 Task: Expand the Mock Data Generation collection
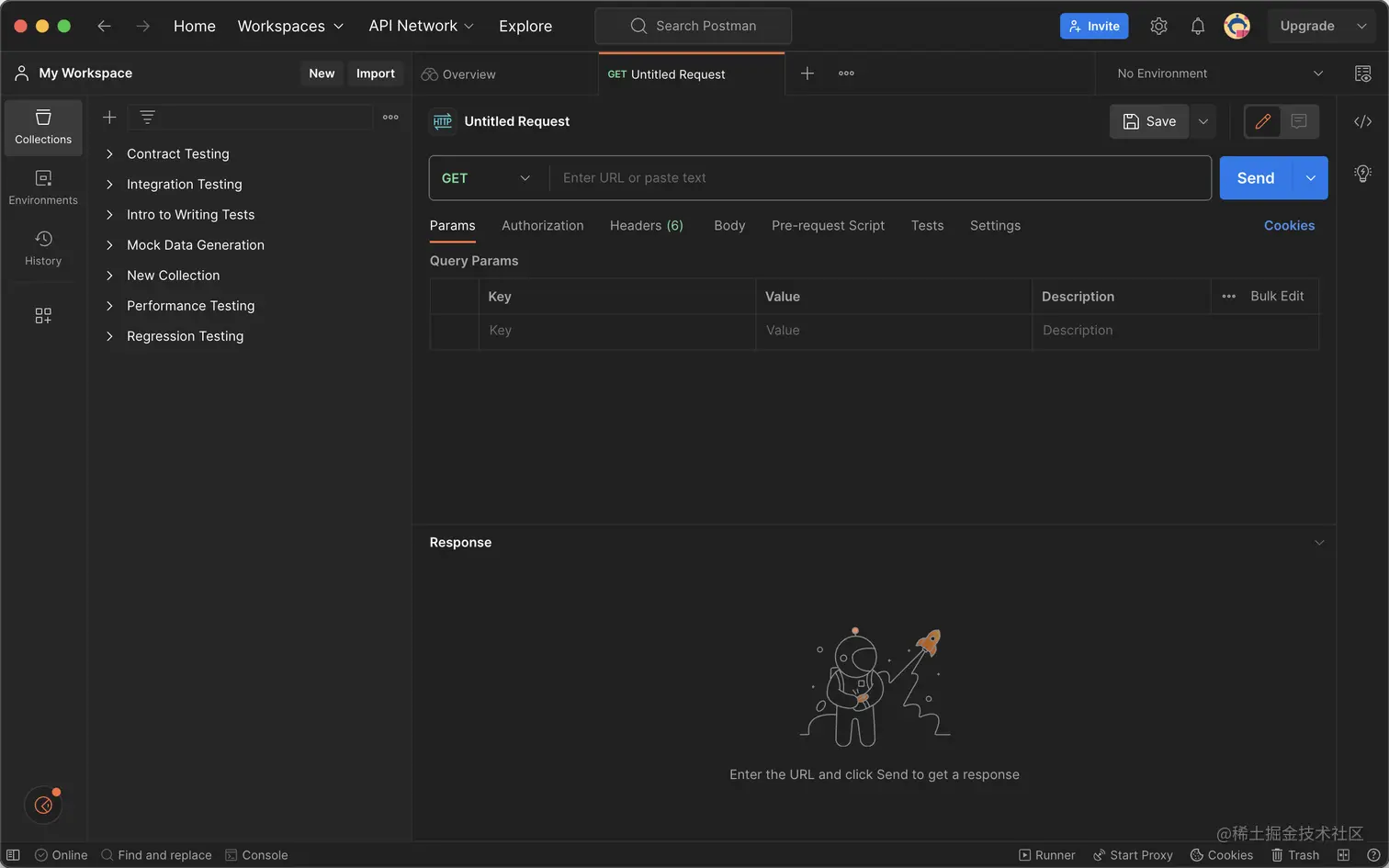click(x=109, y=245)
